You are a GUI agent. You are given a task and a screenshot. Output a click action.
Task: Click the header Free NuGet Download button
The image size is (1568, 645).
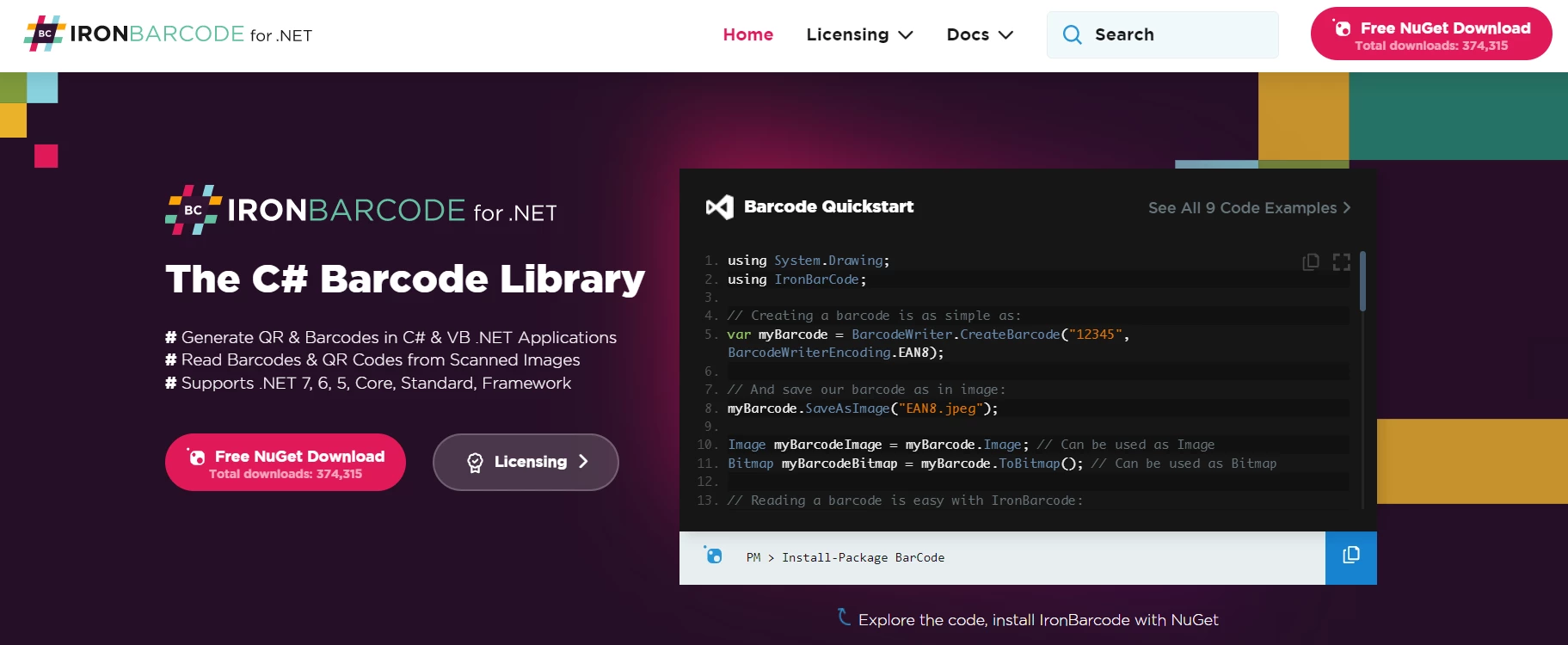point(1431,34)
